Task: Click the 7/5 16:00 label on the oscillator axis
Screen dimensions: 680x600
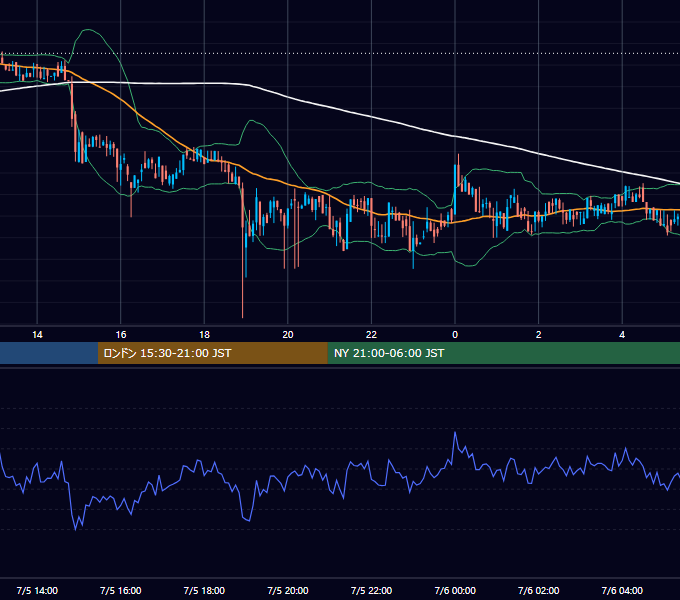Action: click(121, 590)
